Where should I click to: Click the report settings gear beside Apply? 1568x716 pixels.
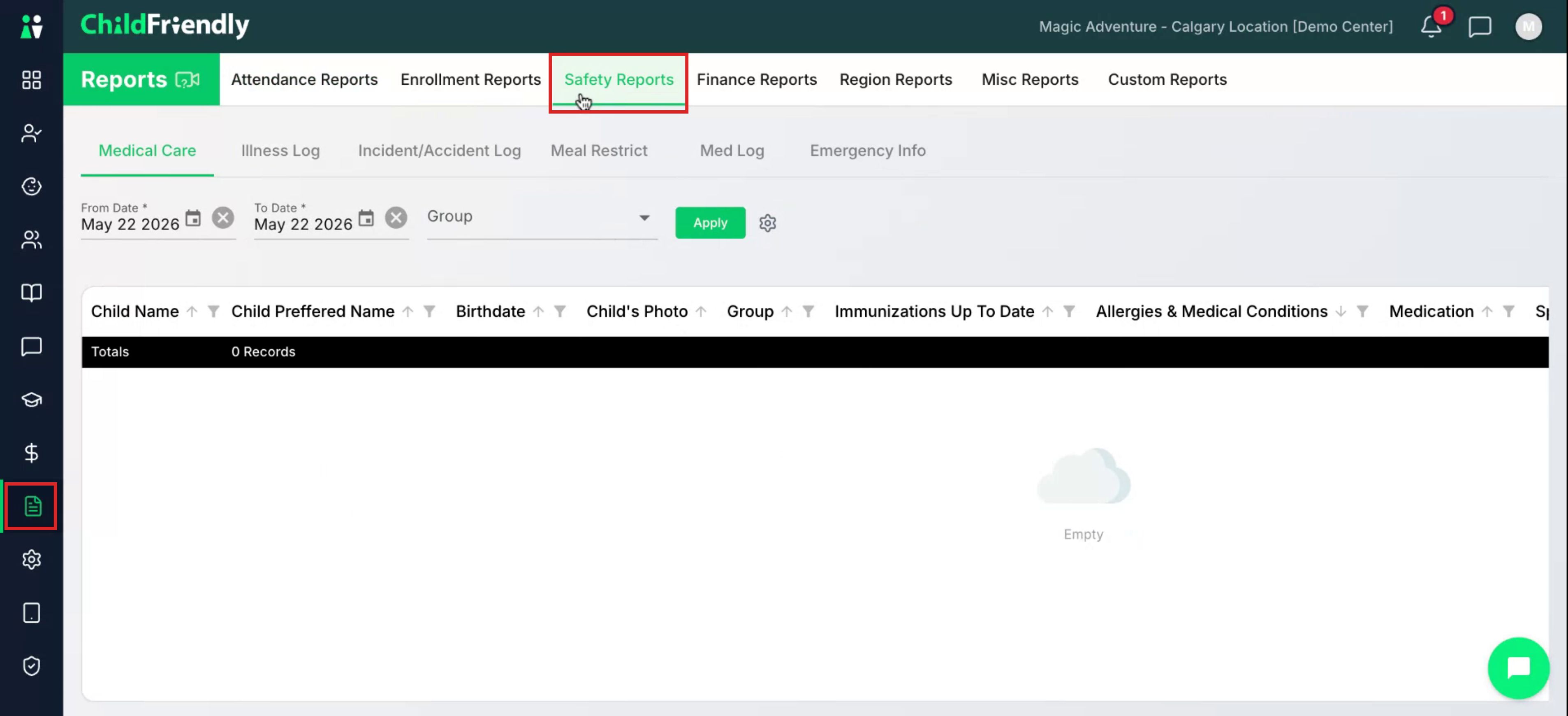coord(768,223)
